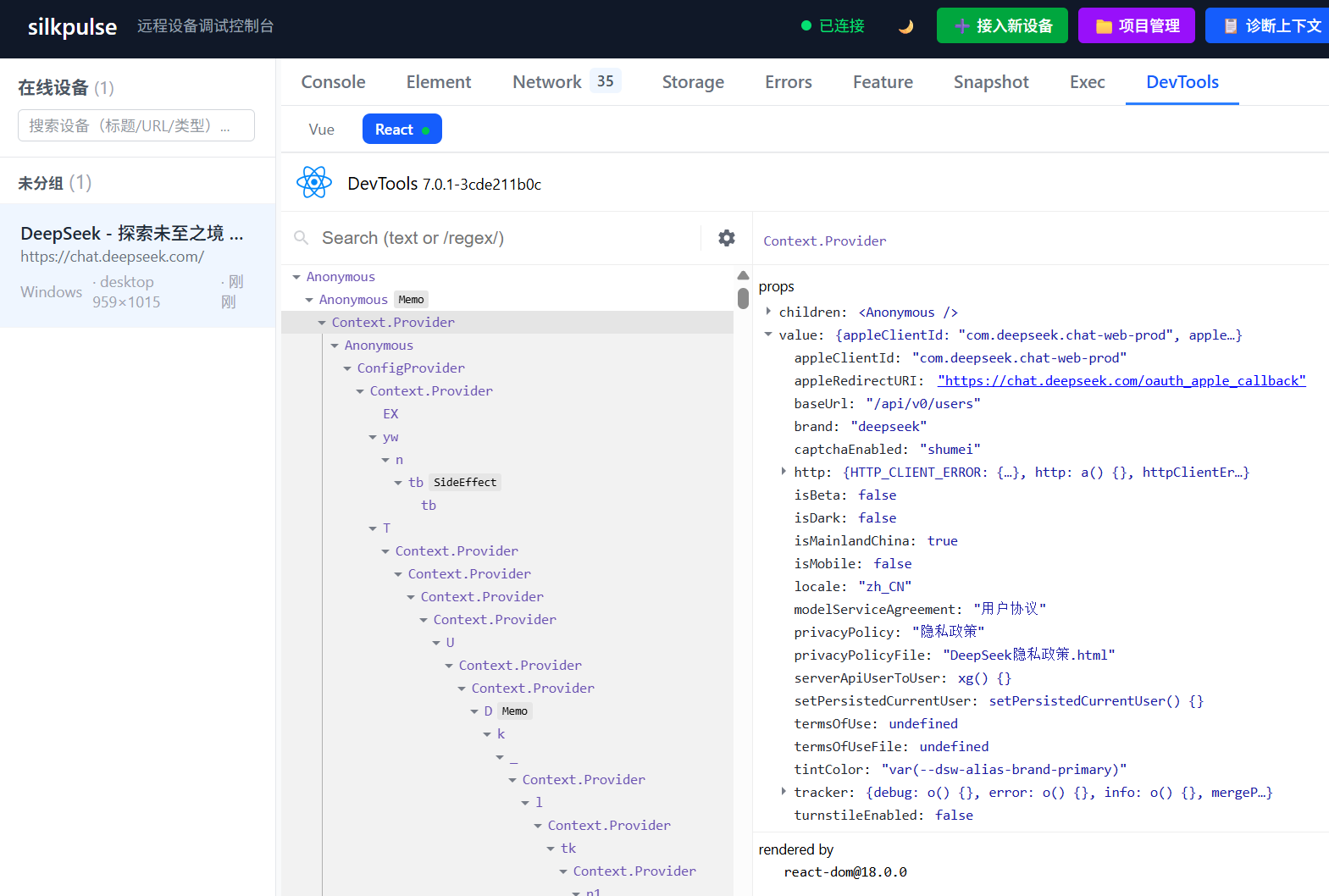Collapse the ConfigProvider node
The width and height of the screenshot is (1329, 896).
point(347,368)
